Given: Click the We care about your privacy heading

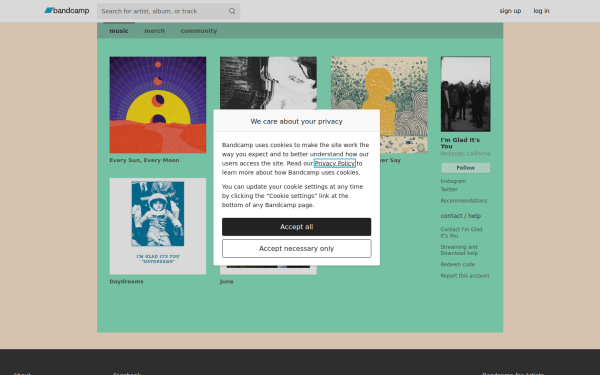Looking at the screenshot, I should tap(297, 121).
